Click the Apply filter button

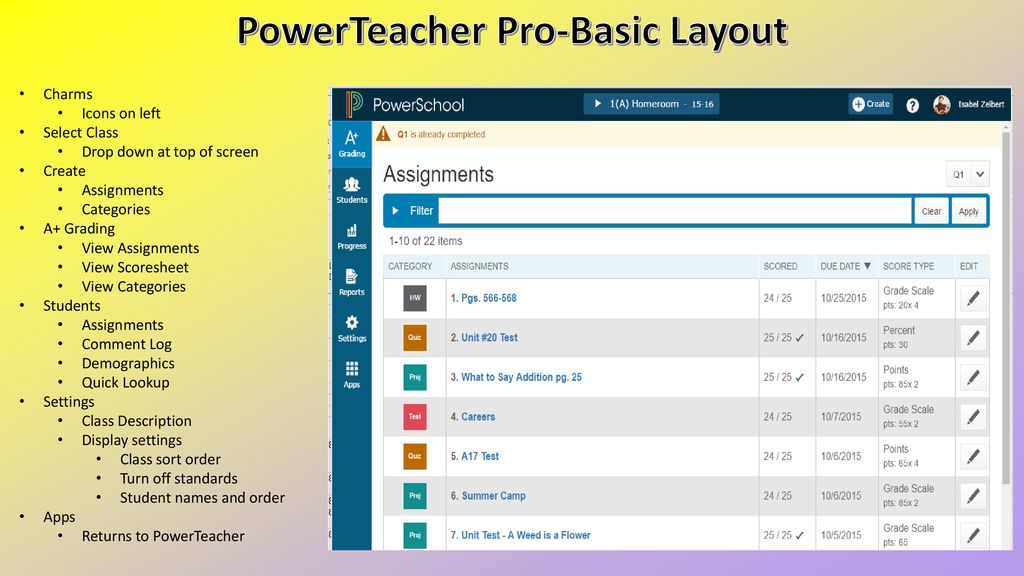(968, 211)
